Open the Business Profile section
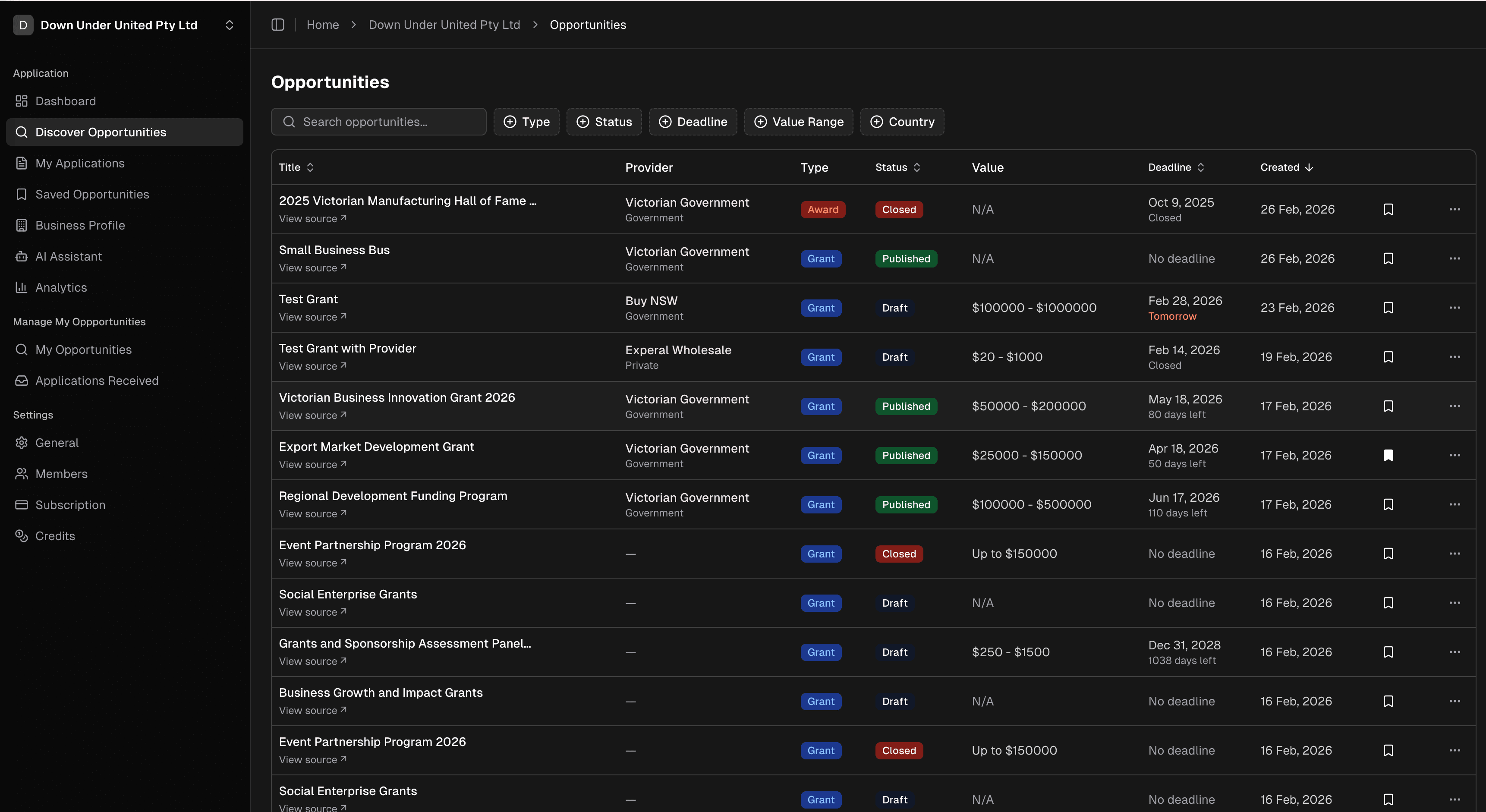Screen dimensions: 1486x812 [80, 225]
